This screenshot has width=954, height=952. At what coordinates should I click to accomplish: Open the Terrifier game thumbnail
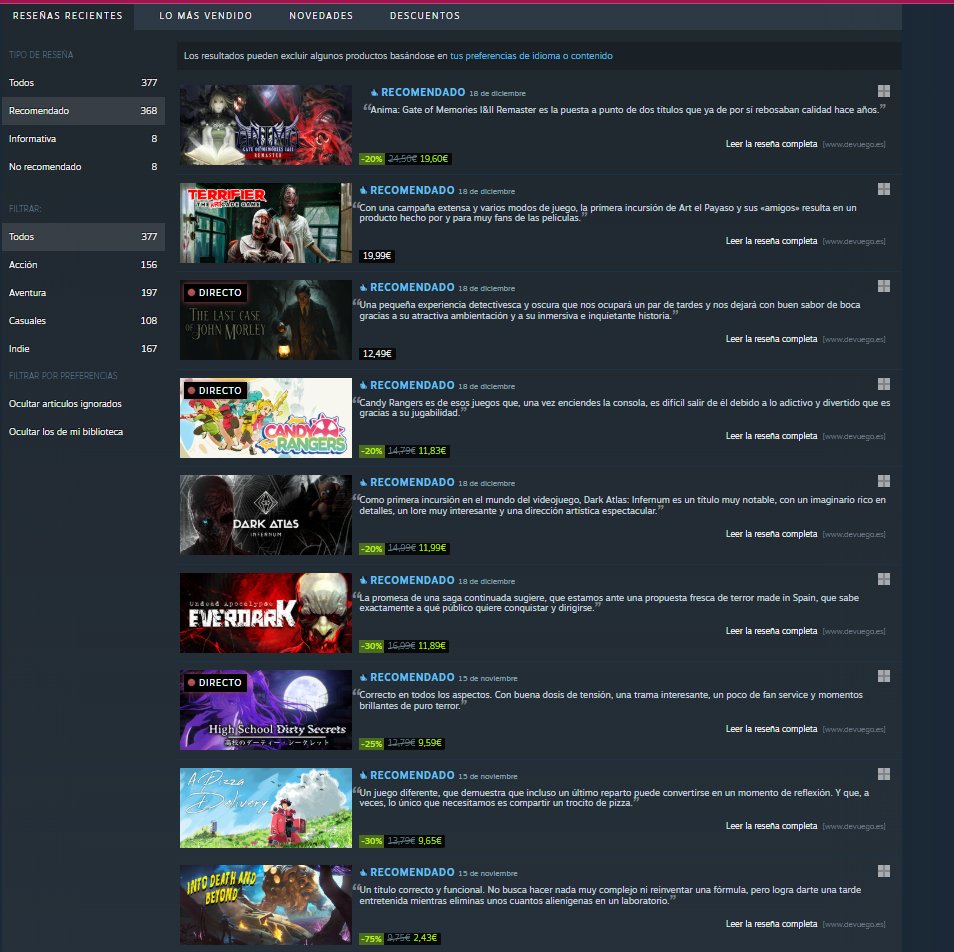point(266,223)
